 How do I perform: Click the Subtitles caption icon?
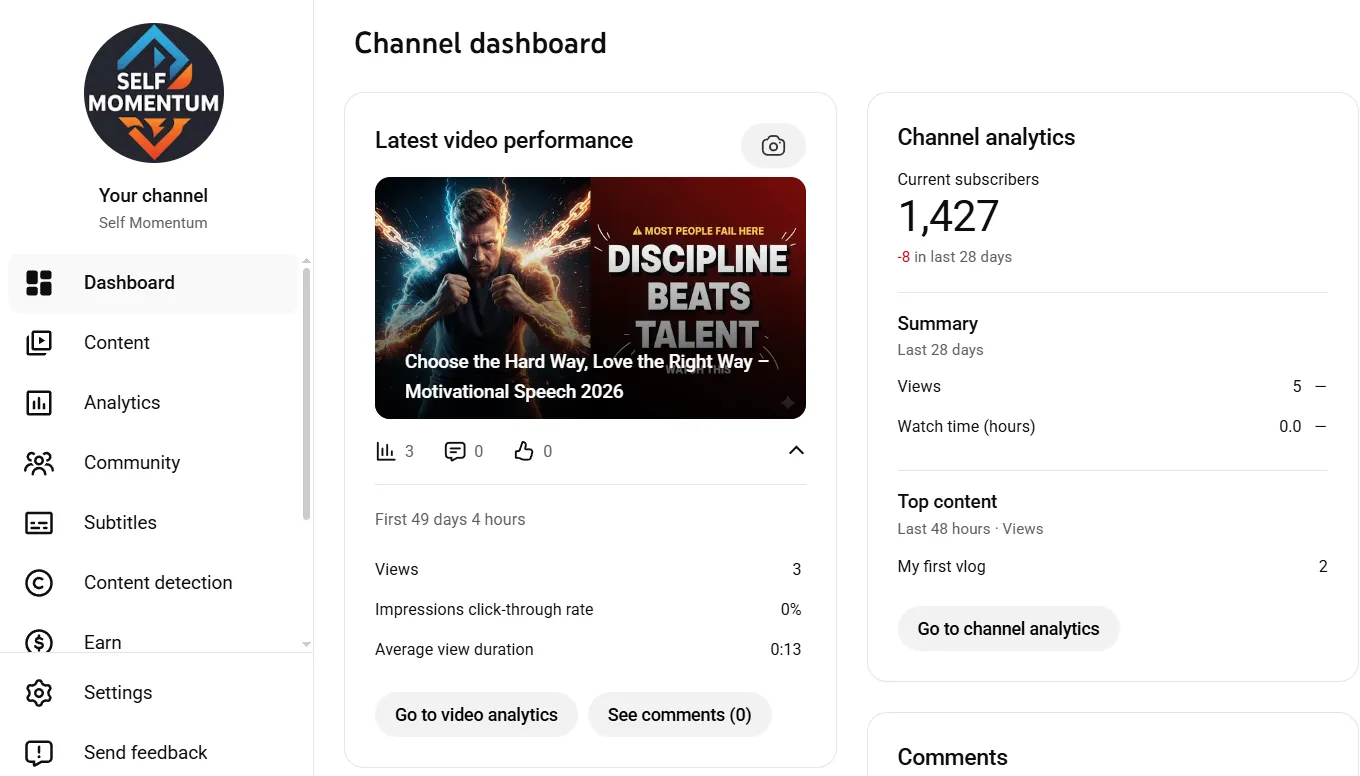[x=39, y=523]
